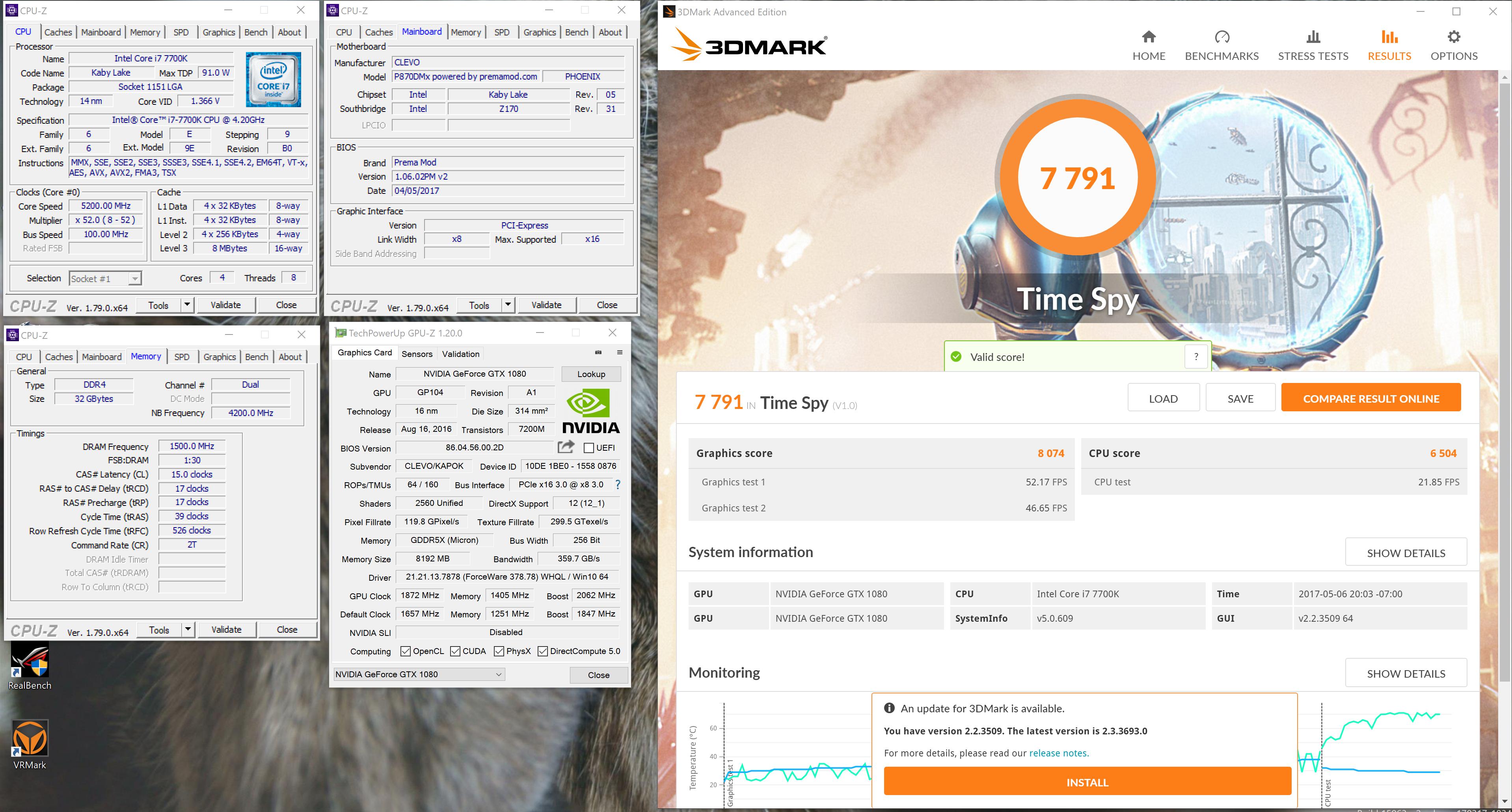Viewport: 1512px width, 812px height.
Task: Open the Socket #1 selection dropdown
Action: click(135, 279)
